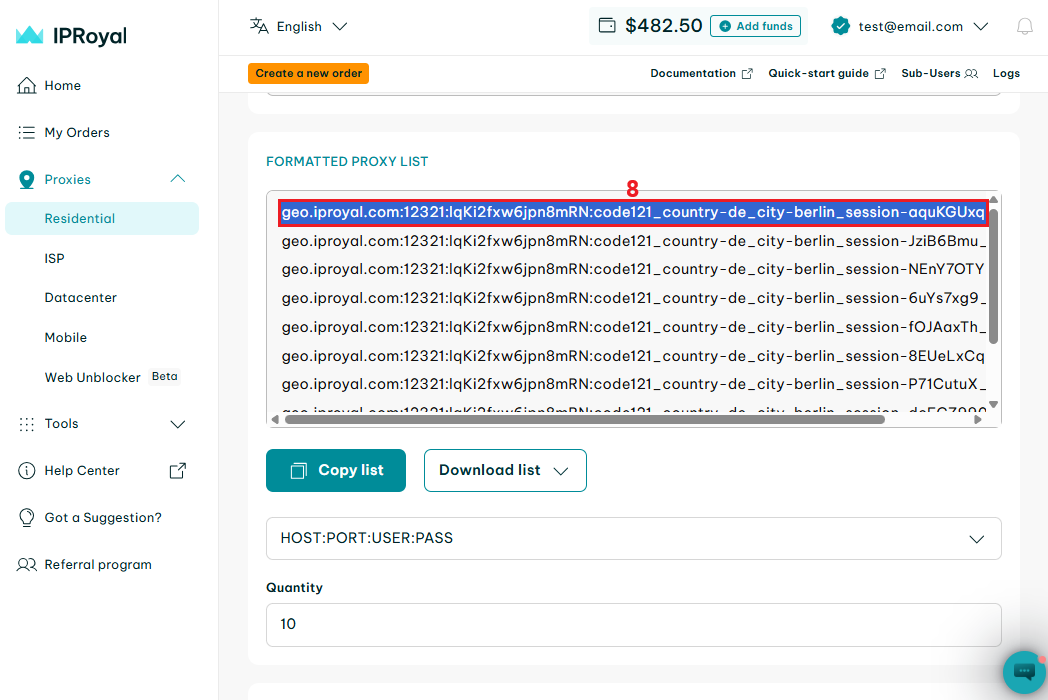
Task: Click the Documentation external link icon
Action: coord(747,74)
